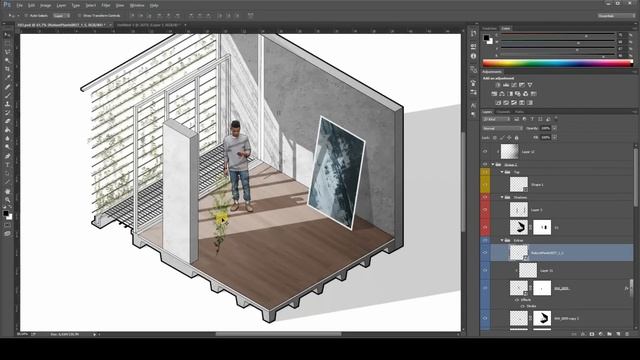This screenshot has width=640, height=360.
Task: Click the delete layer trash icon
Action: (627, 334)
